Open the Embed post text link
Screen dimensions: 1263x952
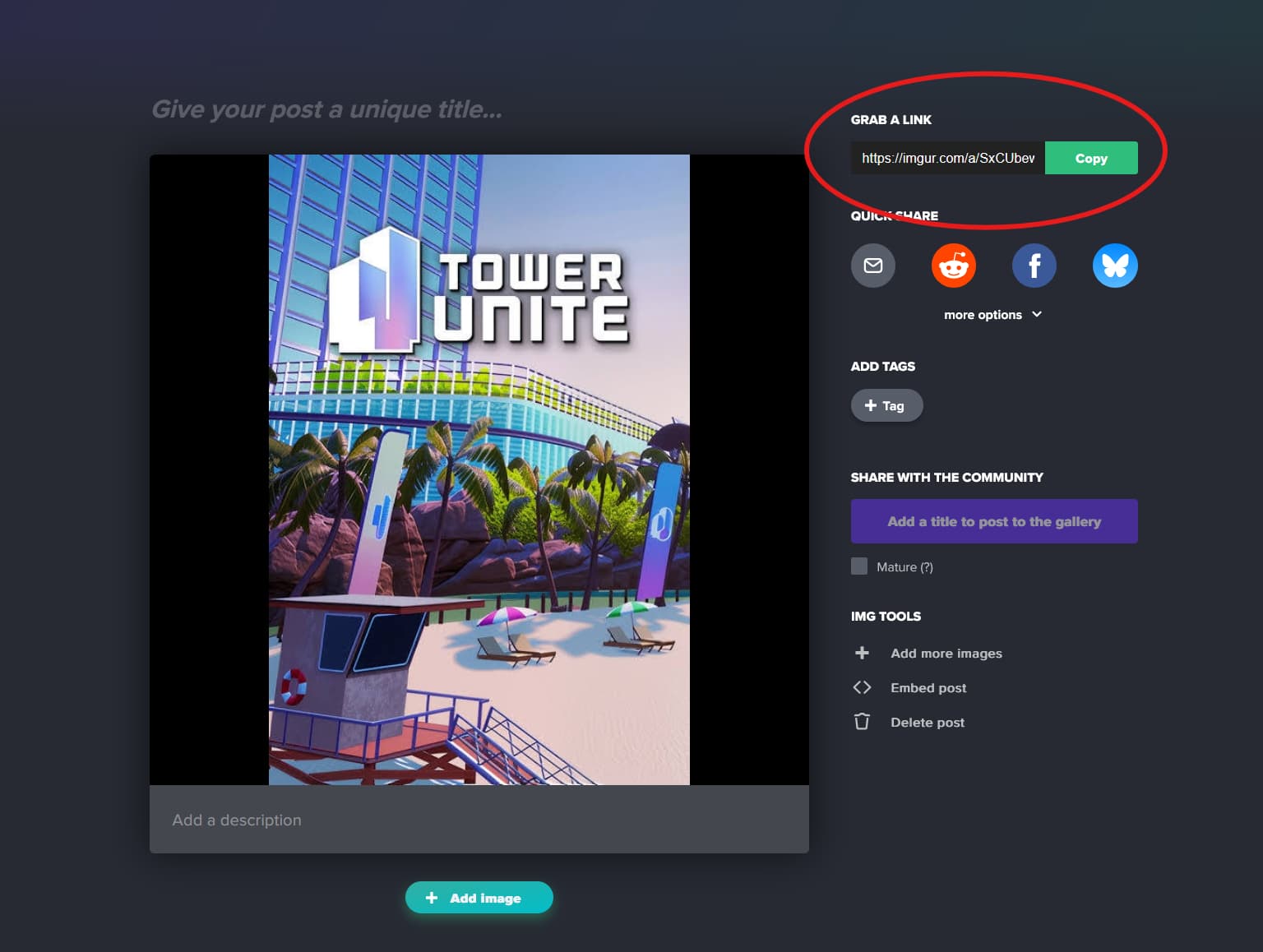[x=928, y=688]
